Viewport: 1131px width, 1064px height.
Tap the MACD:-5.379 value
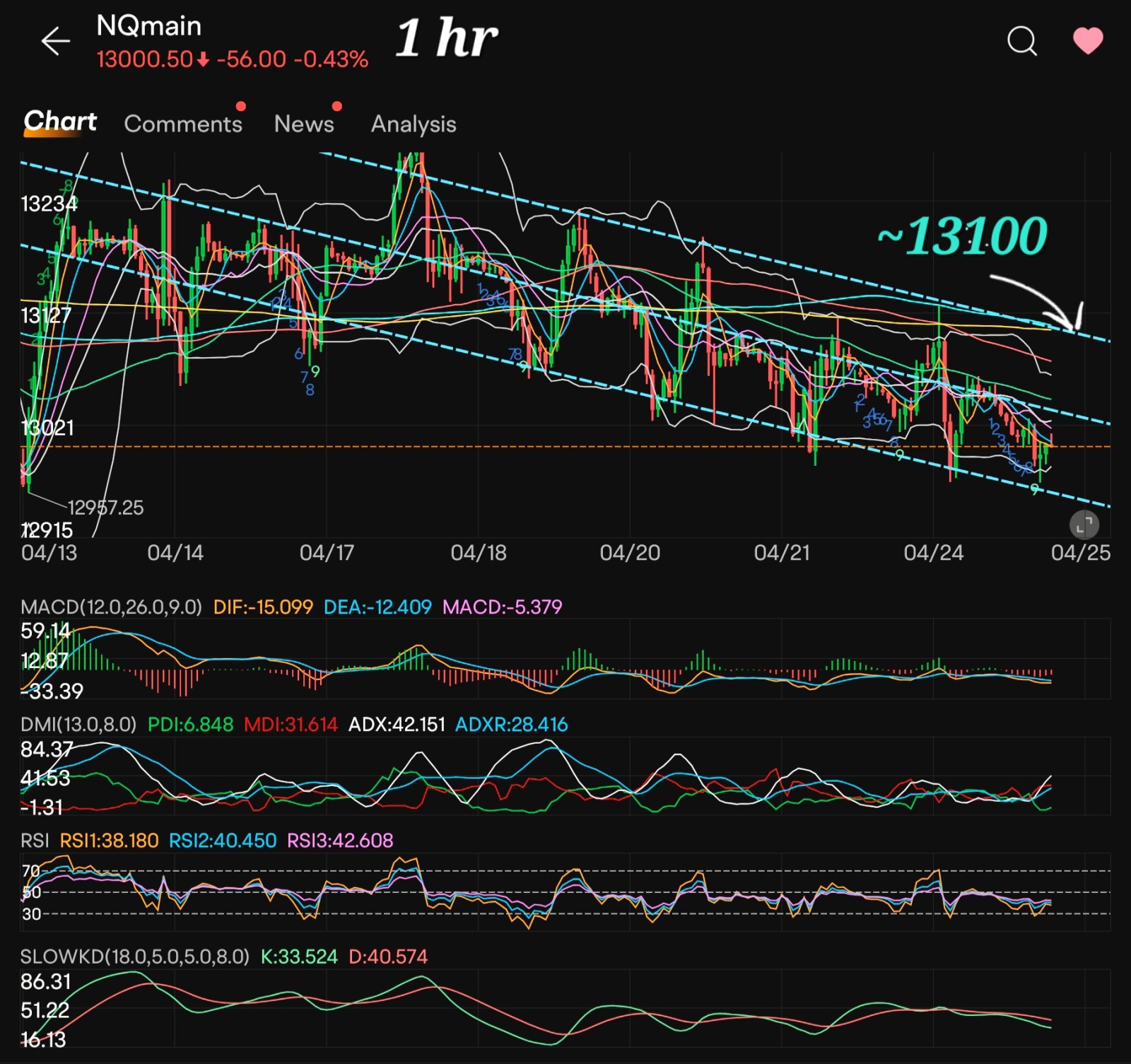[502, 607]
